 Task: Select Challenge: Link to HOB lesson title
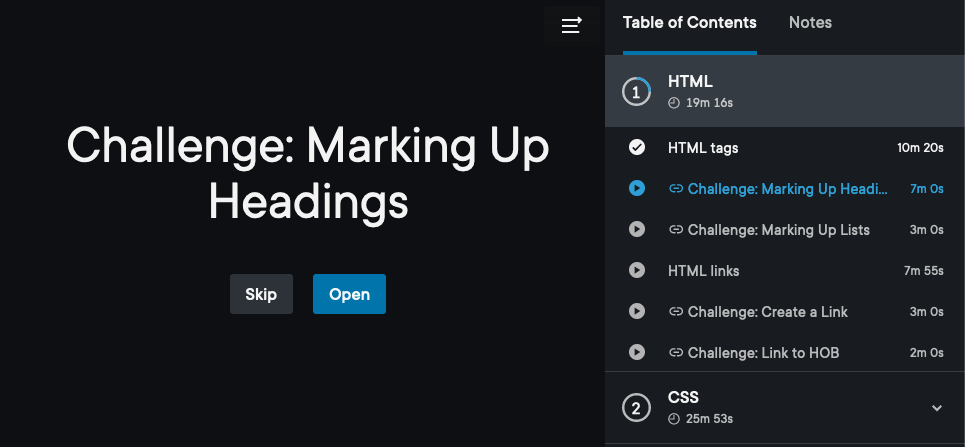click(x=763, y=352)
